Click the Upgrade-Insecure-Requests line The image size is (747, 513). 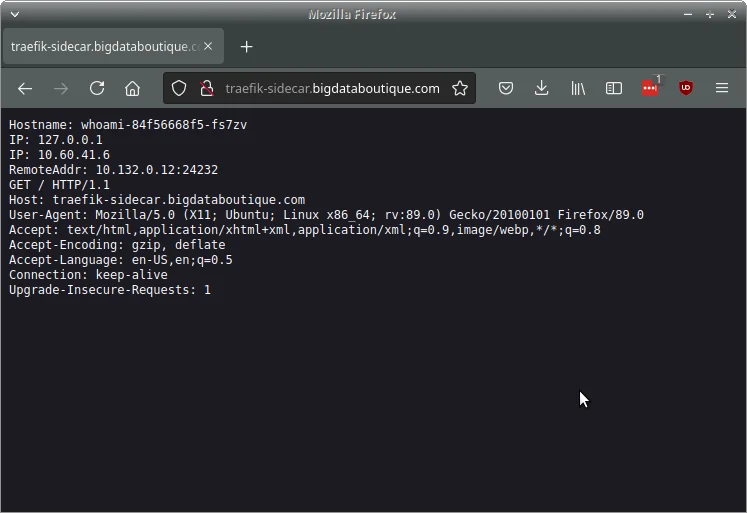click(110, 290)
